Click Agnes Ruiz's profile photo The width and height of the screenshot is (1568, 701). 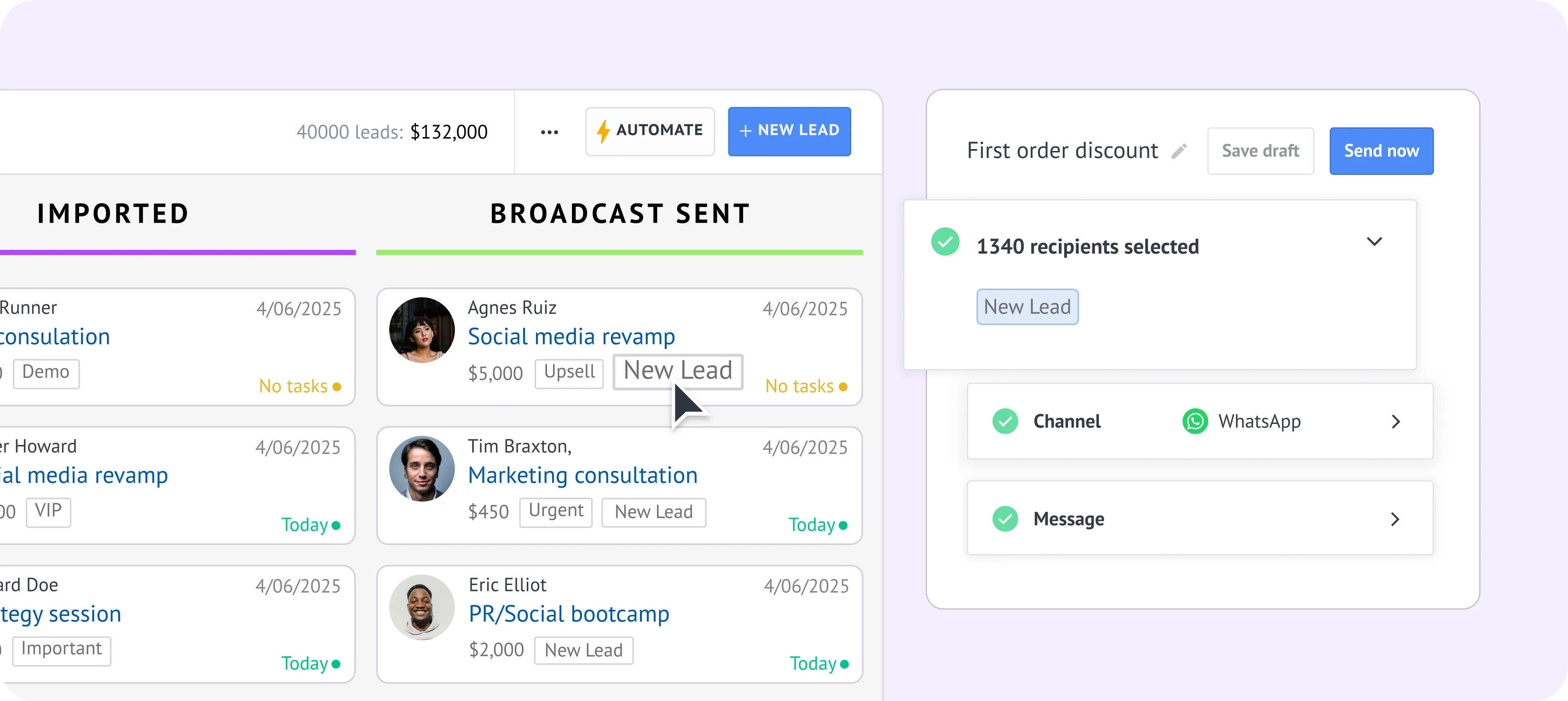[422, 330]
